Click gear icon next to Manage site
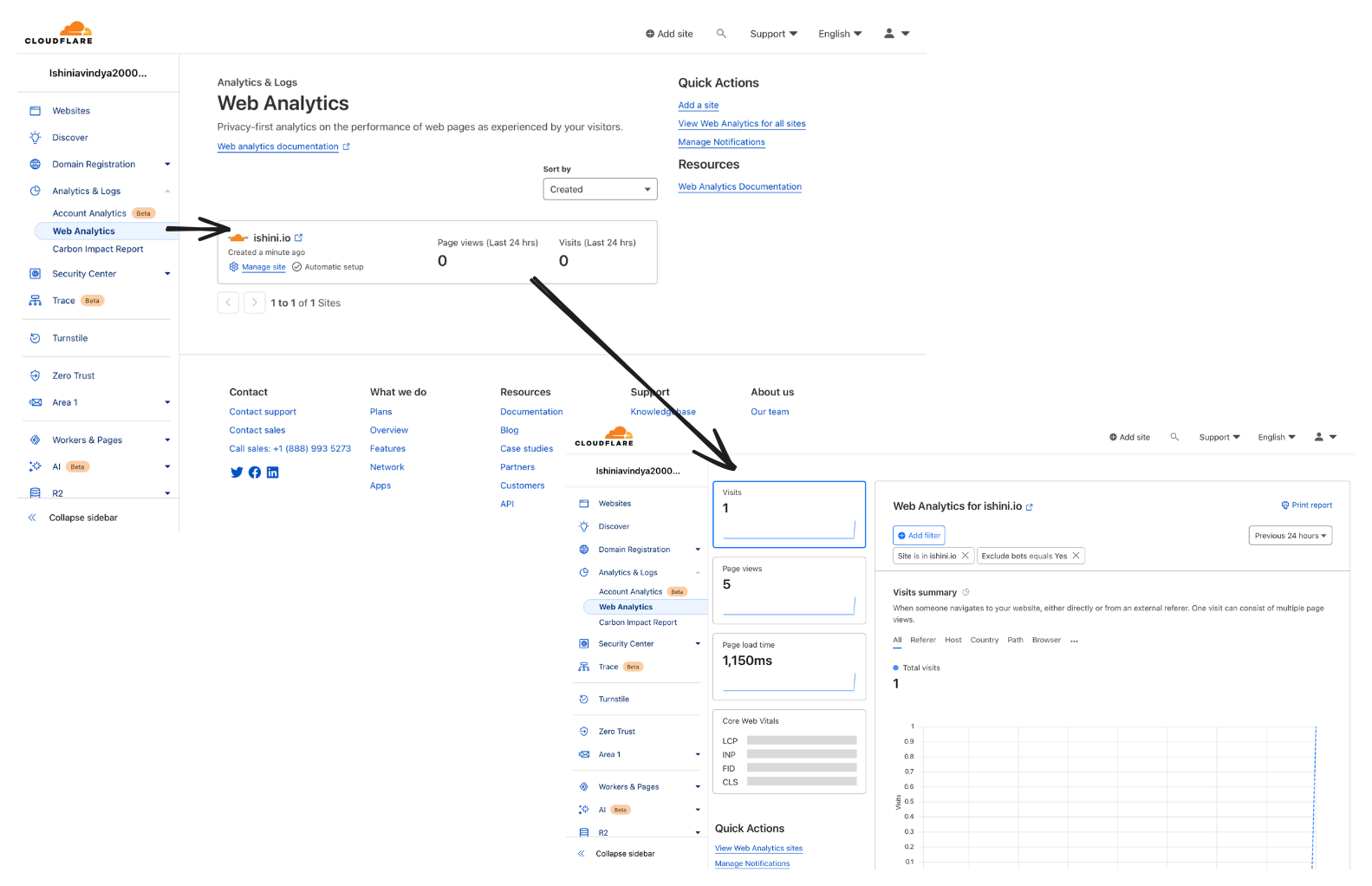 234,267
